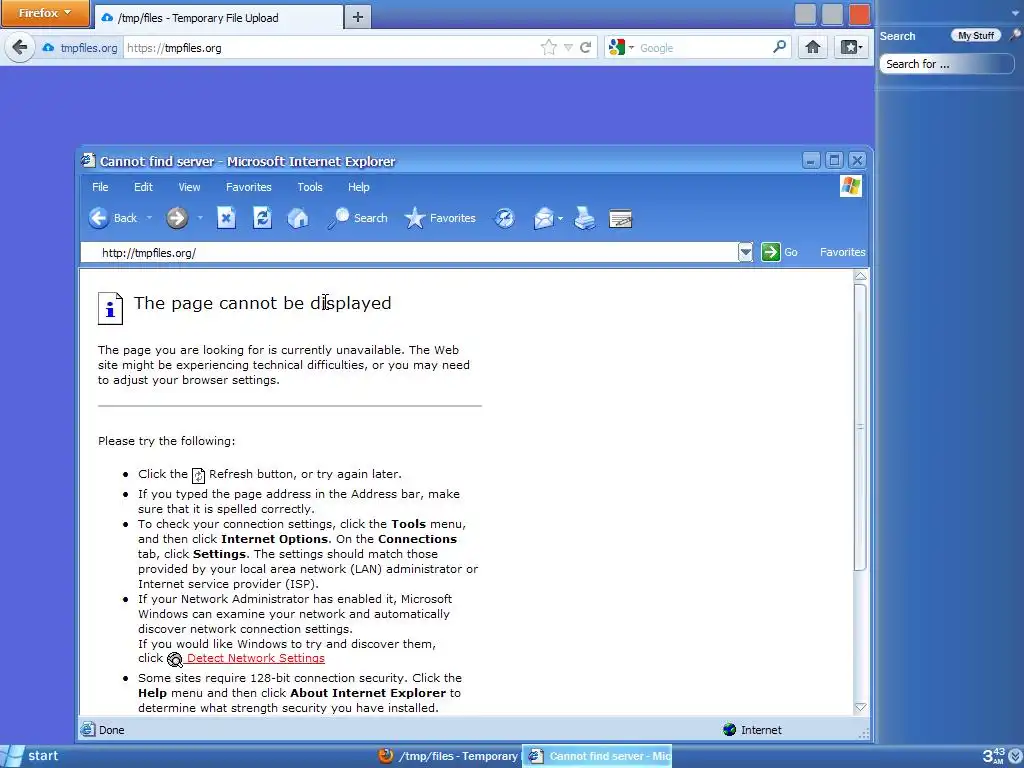
Task: Bookmark page with Firefox star icon
Action: (549, 47)
